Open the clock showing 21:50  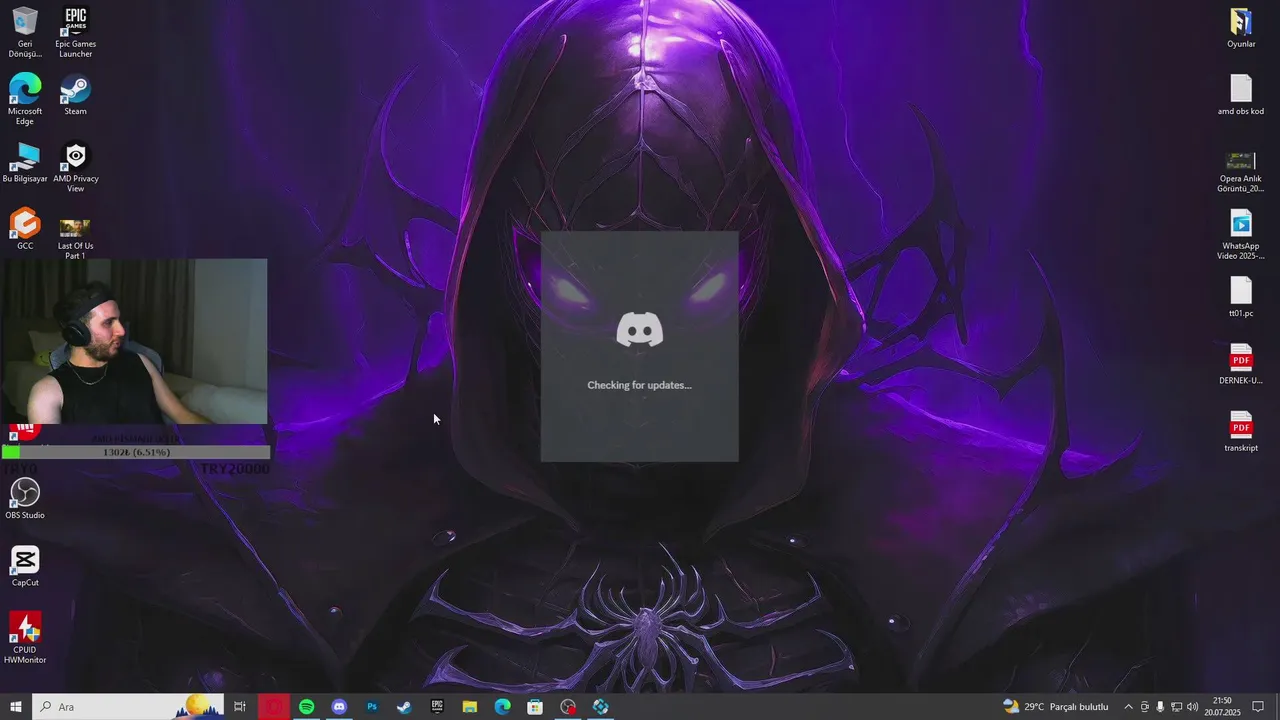pos(1222,707)
